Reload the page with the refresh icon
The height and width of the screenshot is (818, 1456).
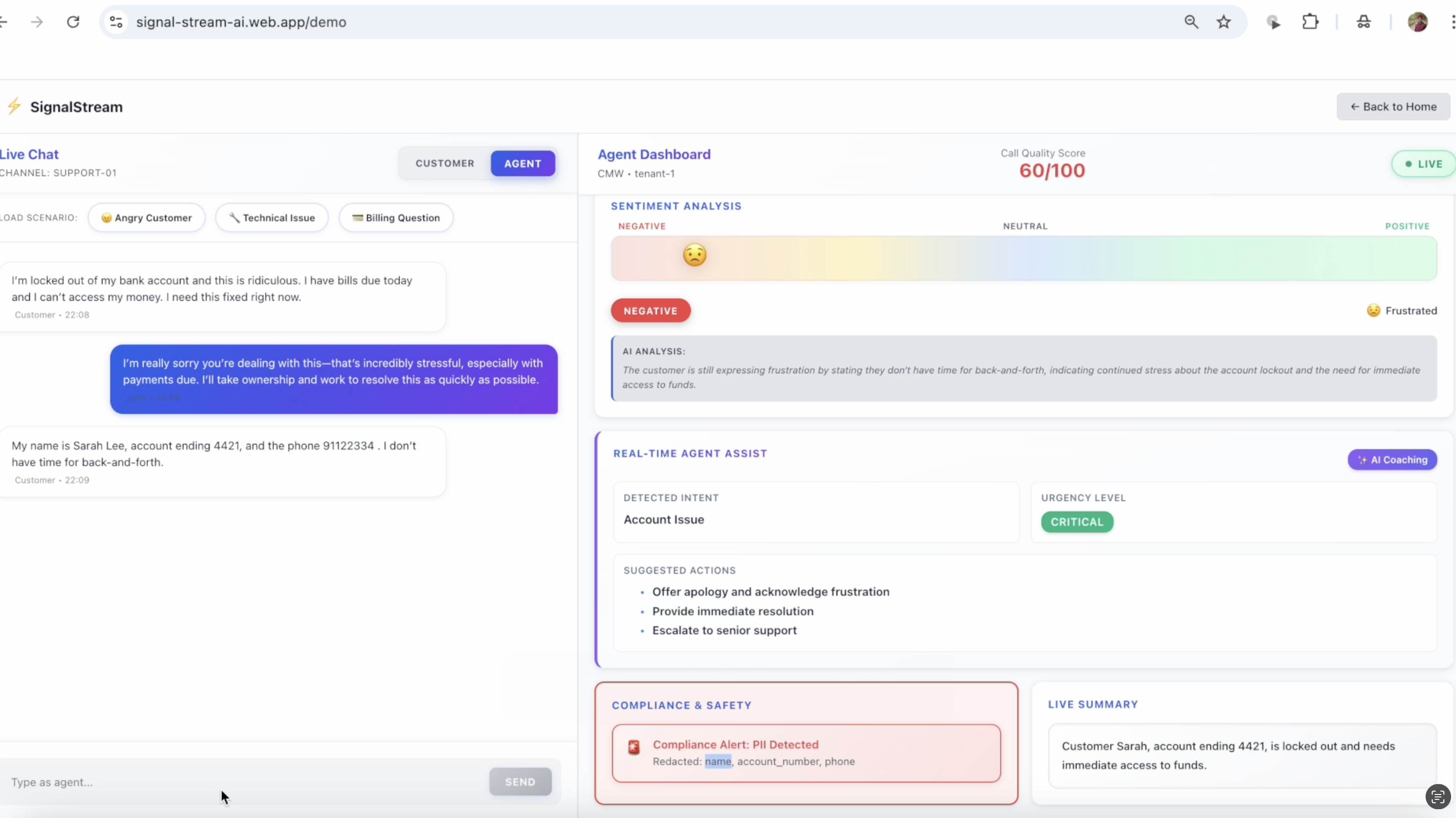(x=73, y=22)
